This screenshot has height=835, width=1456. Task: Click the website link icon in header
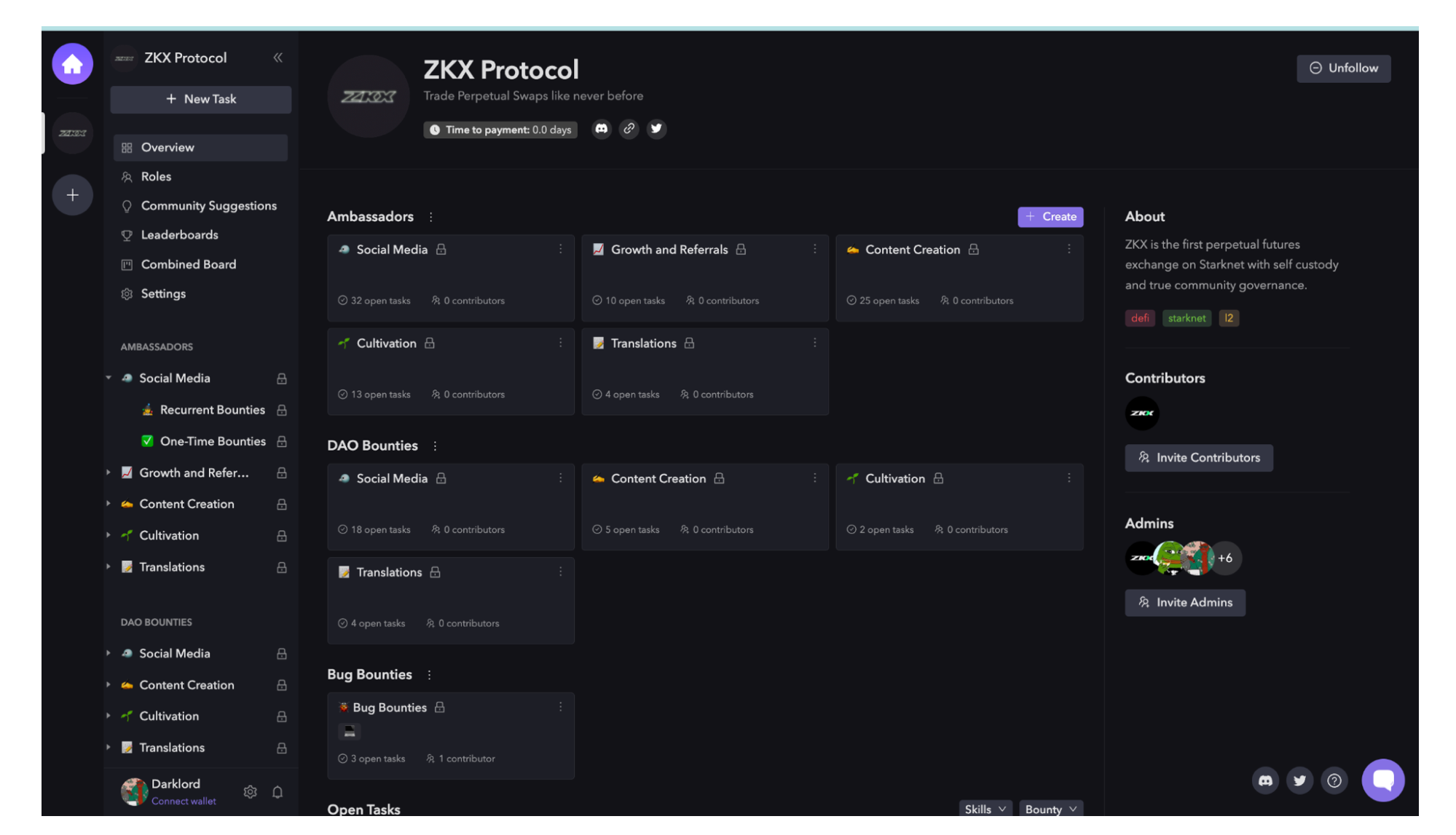[629, 129]
